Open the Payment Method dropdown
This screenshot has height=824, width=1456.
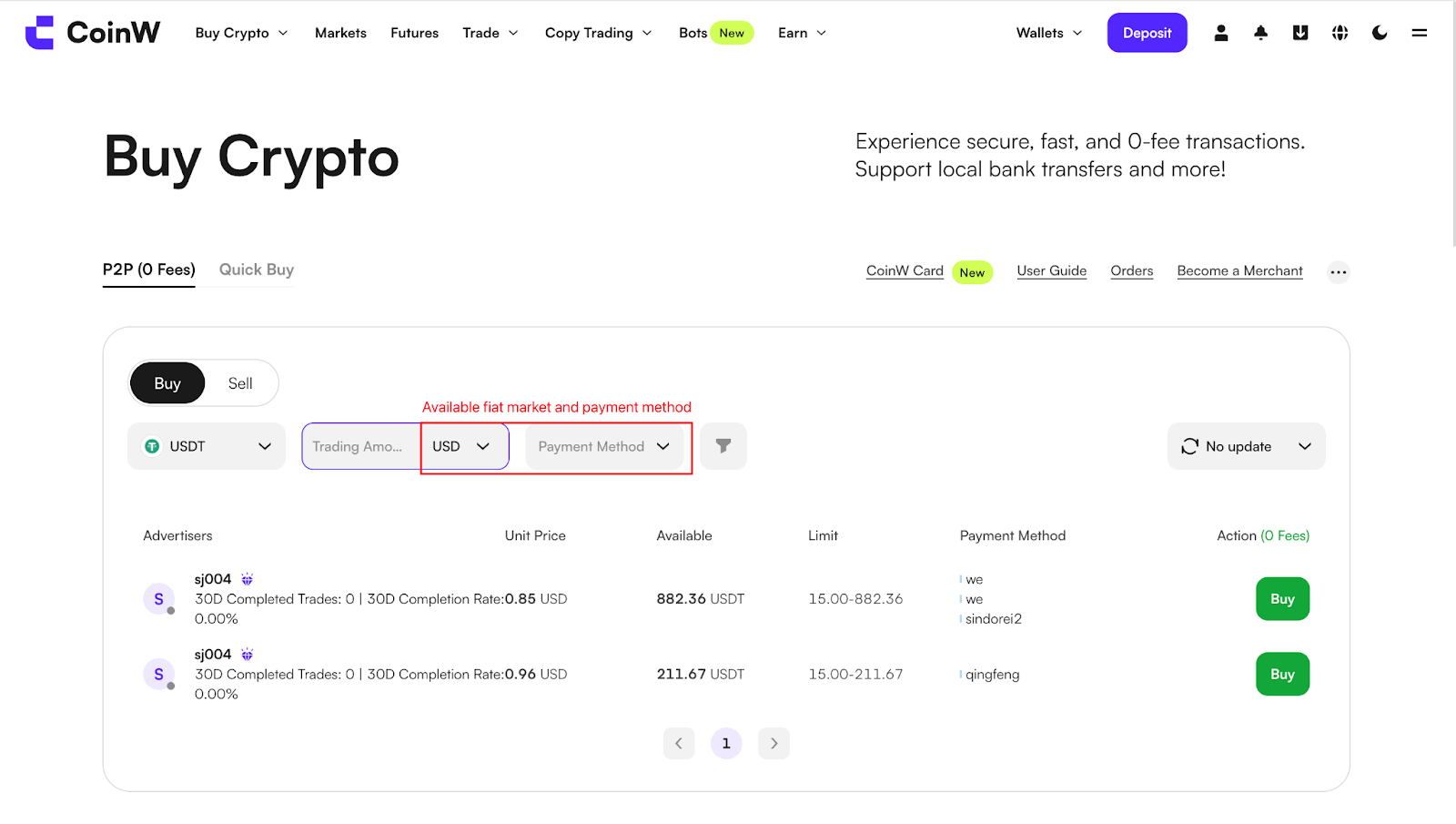604,446
